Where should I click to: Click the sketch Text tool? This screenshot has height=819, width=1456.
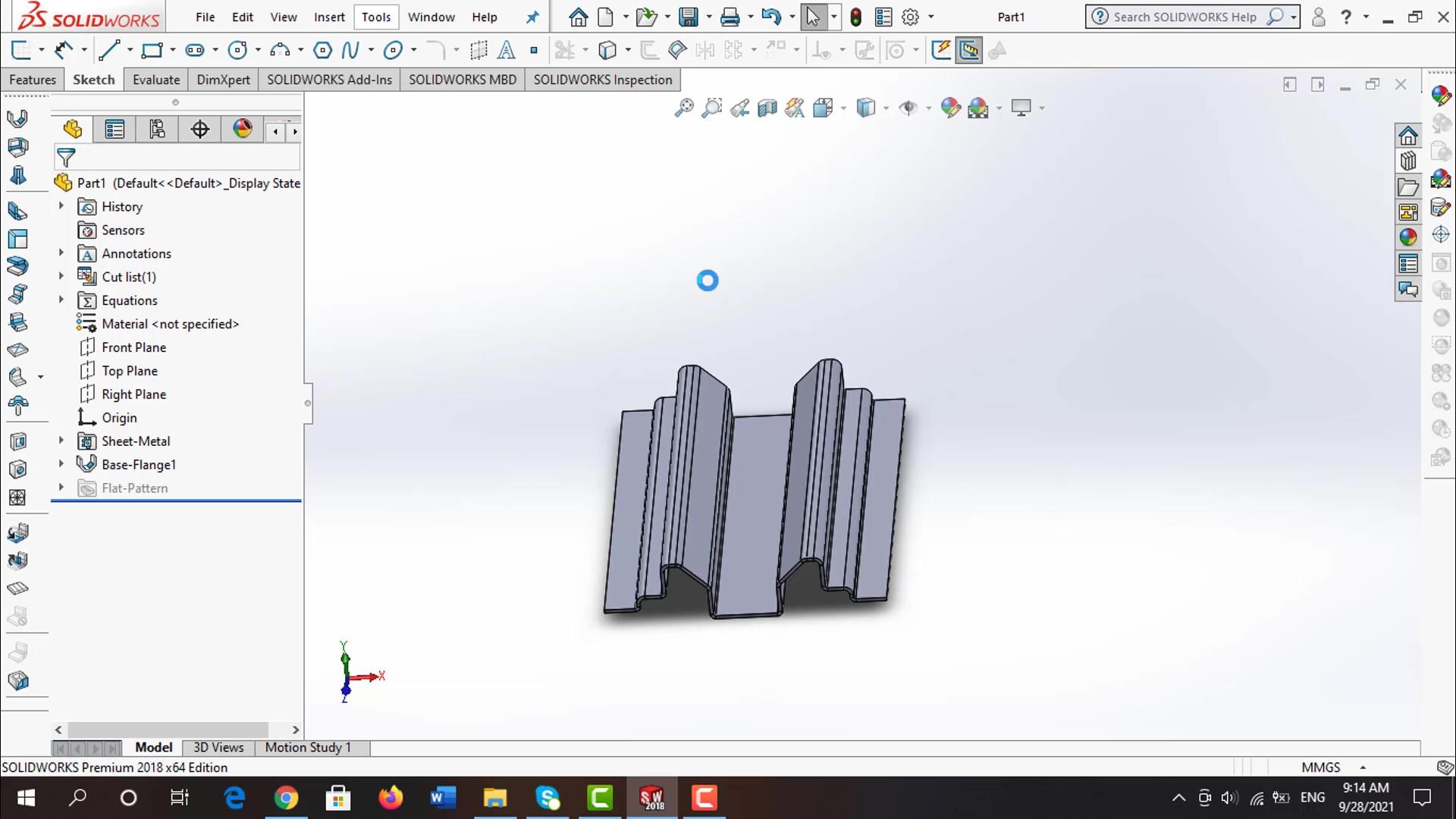click(x=506, y=51)
